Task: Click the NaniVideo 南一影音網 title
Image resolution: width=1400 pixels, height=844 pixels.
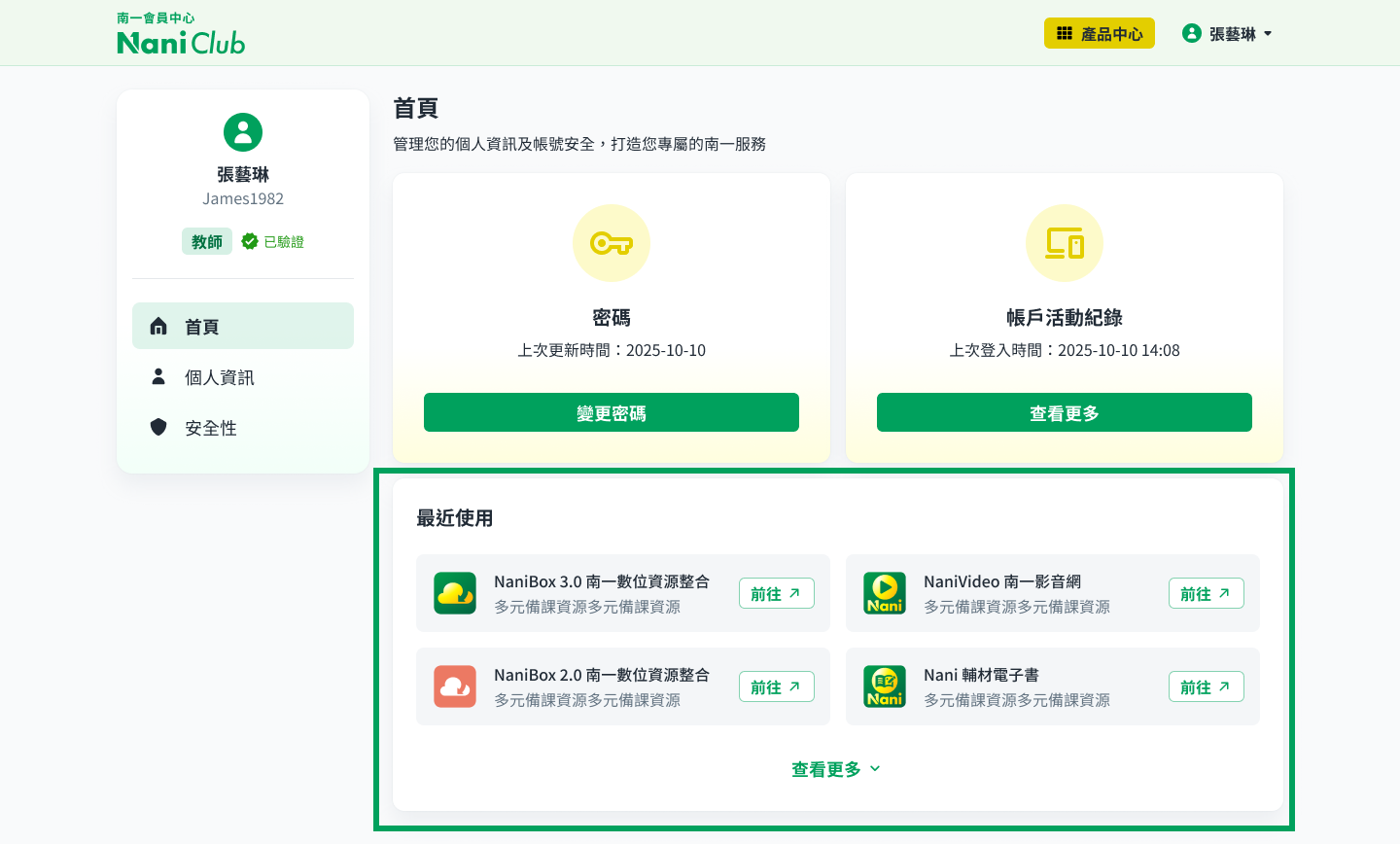Action: tap(1002, 581)
